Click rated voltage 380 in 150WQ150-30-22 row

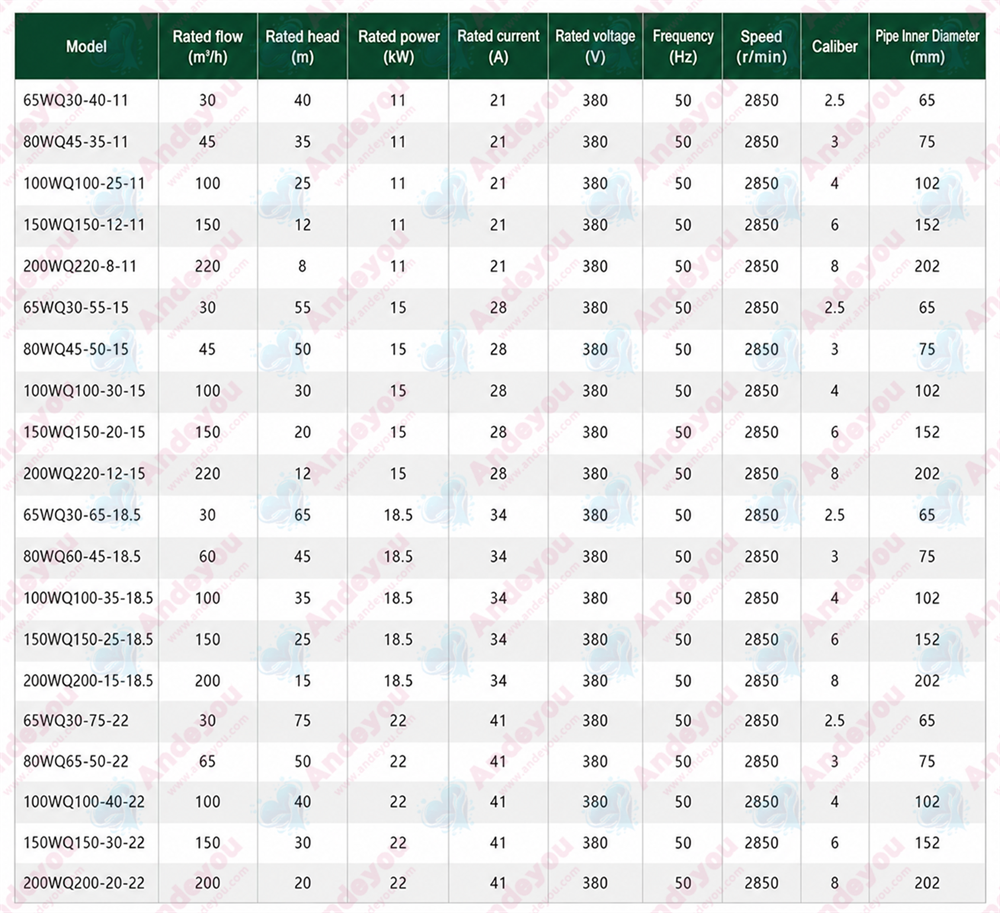tap(595, 842)
